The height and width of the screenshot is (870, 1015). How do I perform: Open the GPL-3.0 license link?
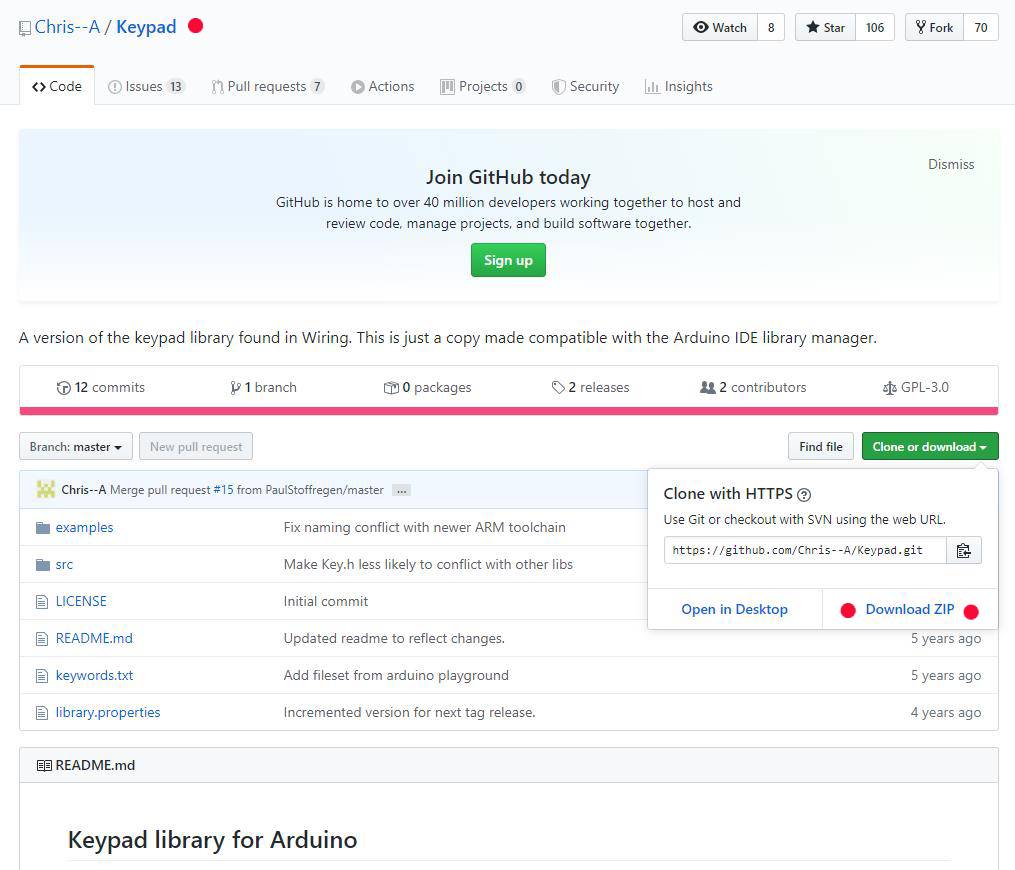coord(916,388)
